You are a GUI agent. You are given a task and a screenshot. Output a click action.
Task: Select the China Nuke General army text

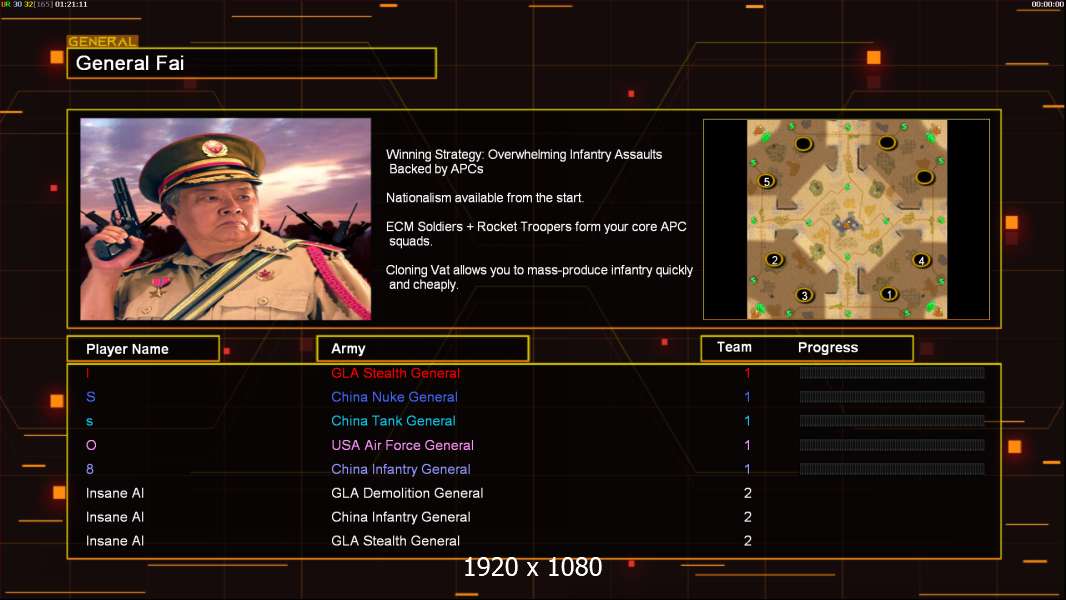(x=394, y=397)
